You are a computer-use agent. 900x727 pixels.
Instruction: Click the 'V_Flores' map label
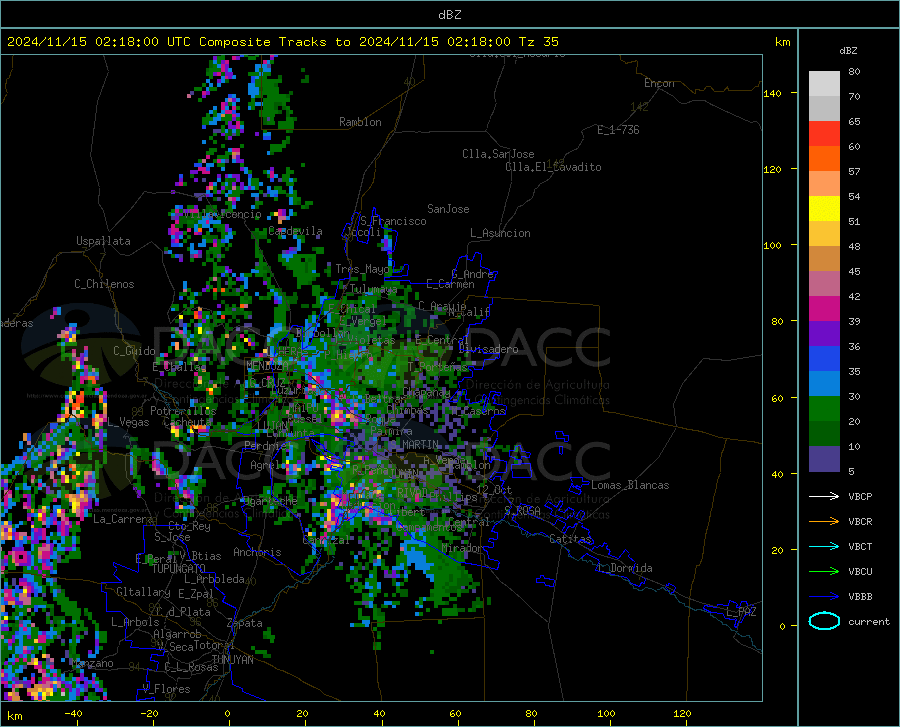tap(166, 689)
